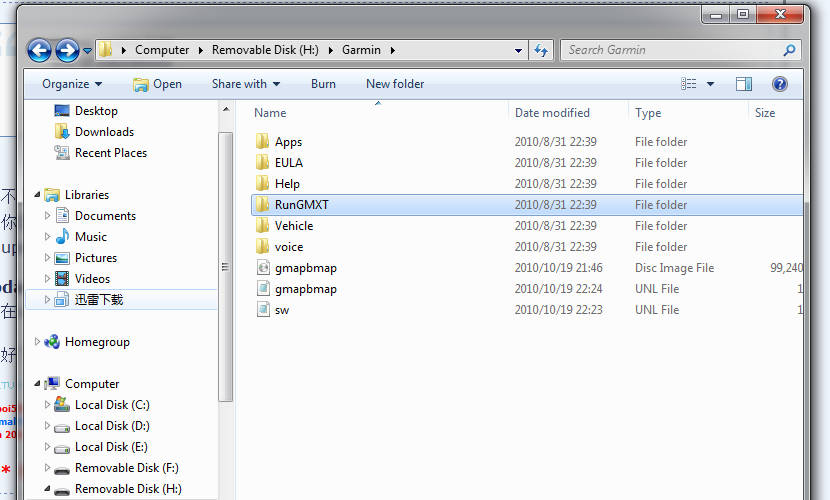Screen dimensions: 830x500
Task: Expand Local Disk (C:) tree node
Action: coord(47,405)
